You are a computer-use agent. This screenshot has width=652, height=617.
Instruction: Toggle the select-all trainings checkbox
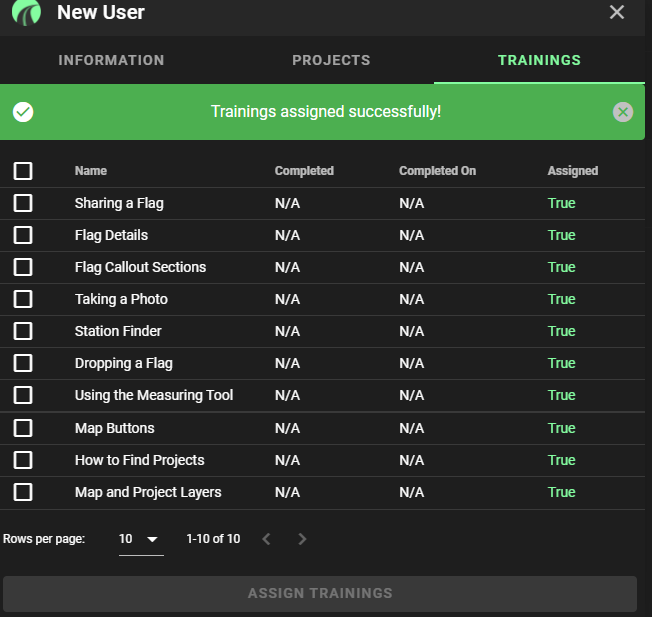(23, 171)
